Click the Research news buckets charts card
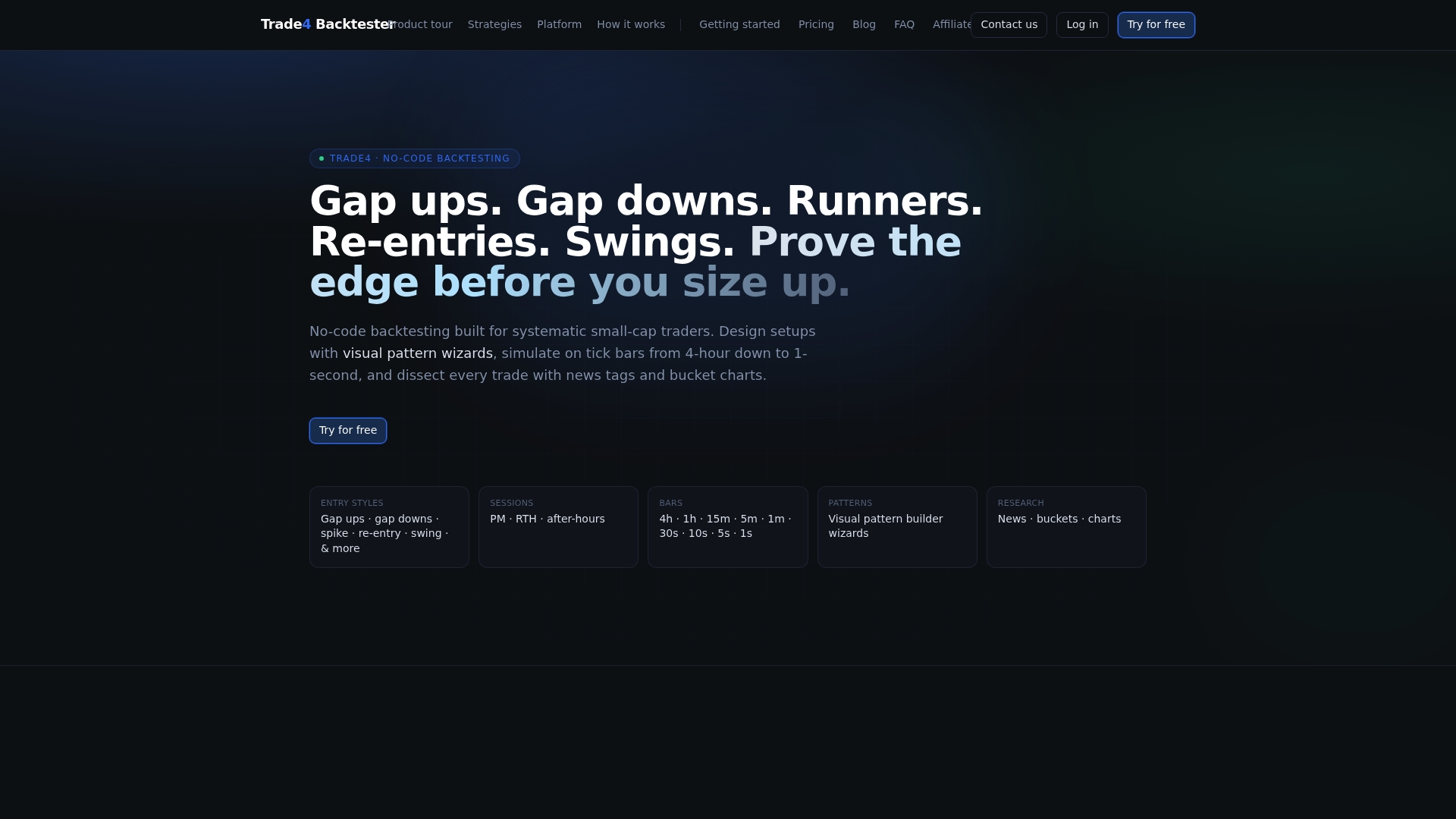 click(1066, 527)
